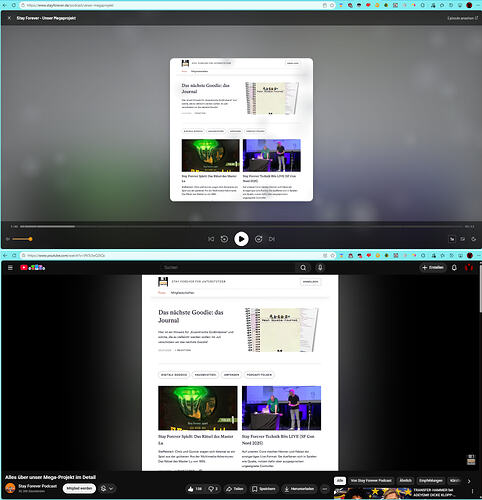This screenshot has width=482, height=500.
Task: Open more actions three-dot menu under video
Action: tap(325, 489)
